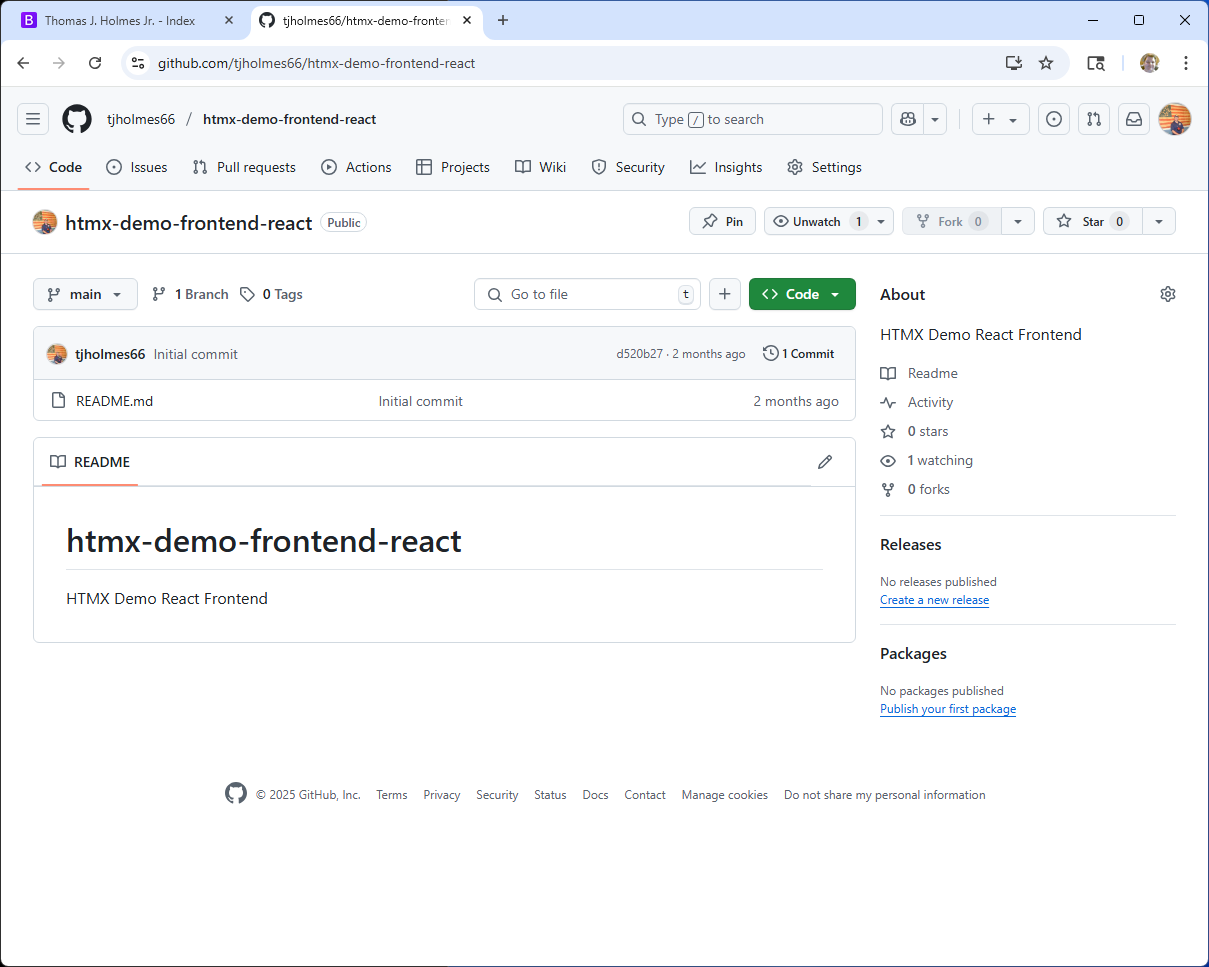Open the issues circle icon in header
1209x967 pixels.
tap(1053, 119)
